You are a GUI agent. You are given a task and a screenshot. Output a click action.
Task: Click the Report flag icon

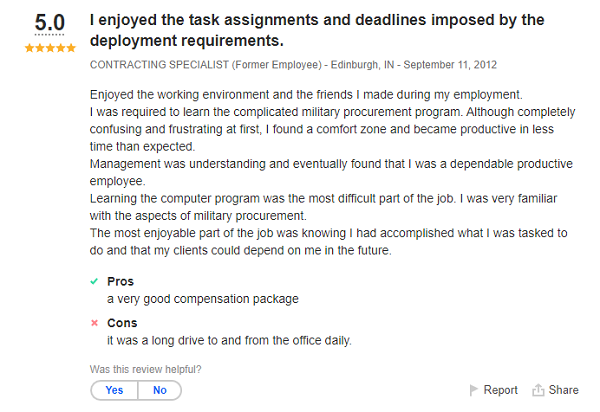(x=474, y=390)
